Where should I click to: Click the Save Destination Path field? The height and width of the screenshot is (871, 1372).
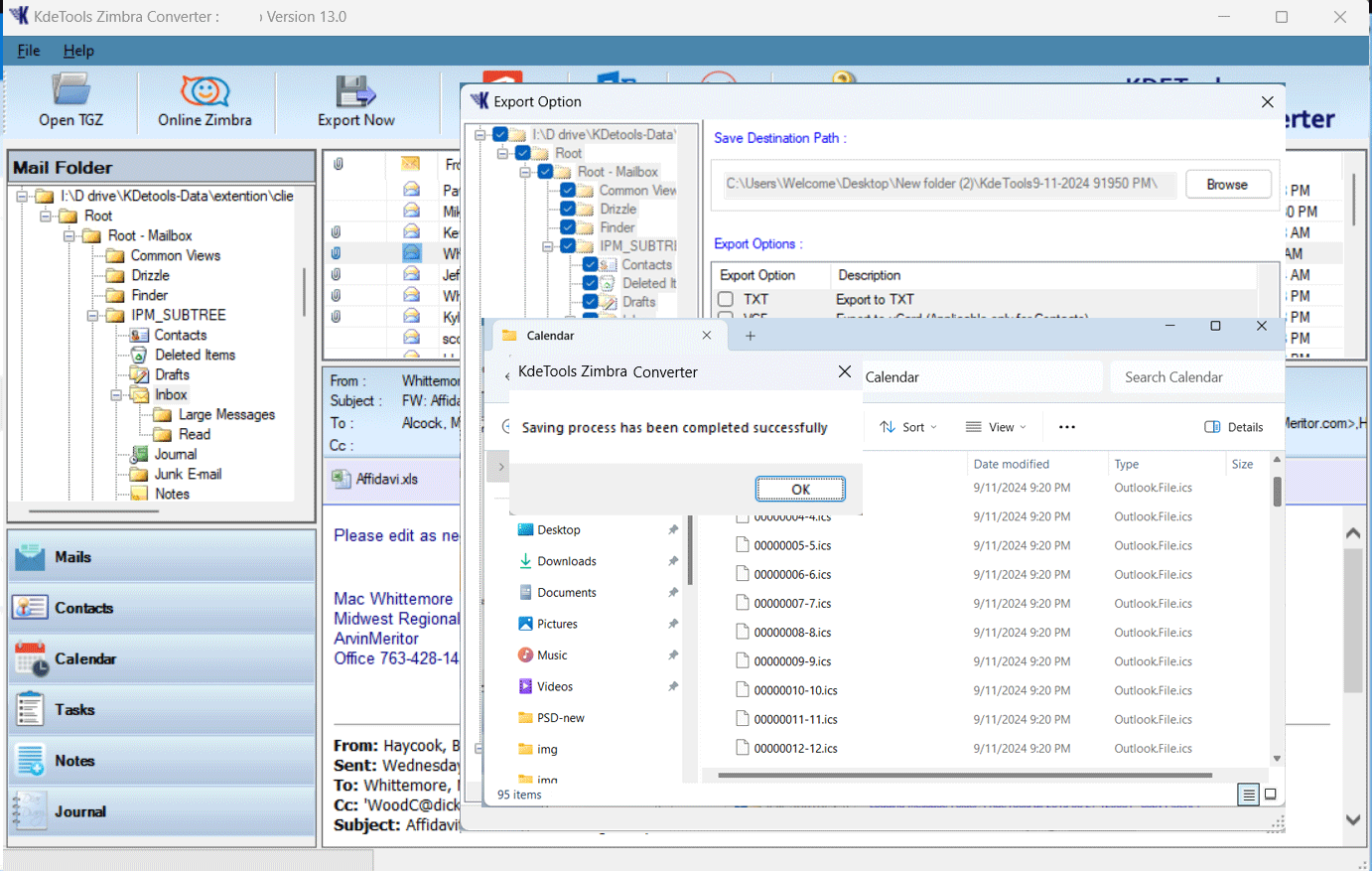point(948,184)
